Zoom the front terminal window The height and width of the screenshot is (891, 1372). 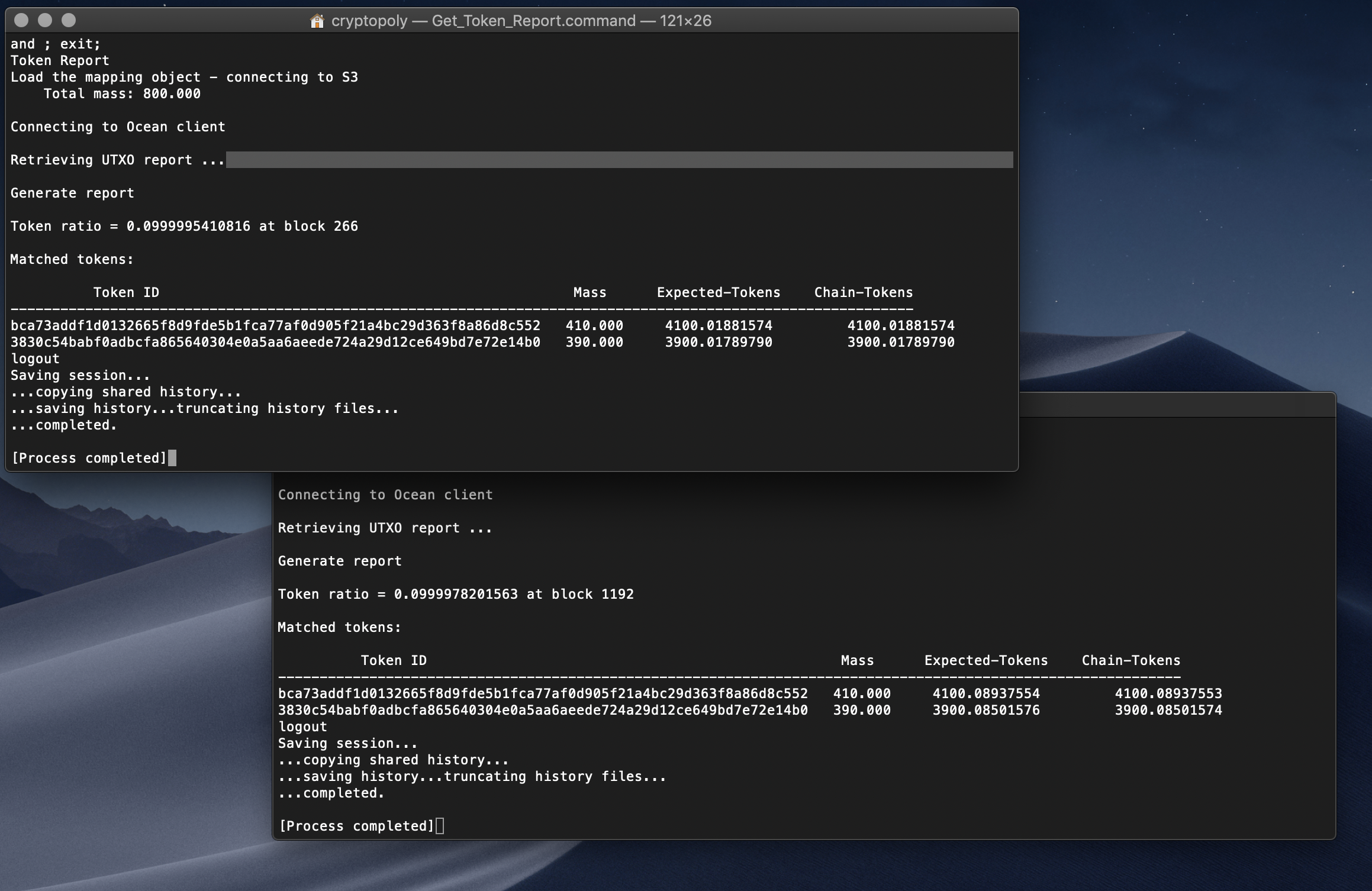tap(69, 20)
